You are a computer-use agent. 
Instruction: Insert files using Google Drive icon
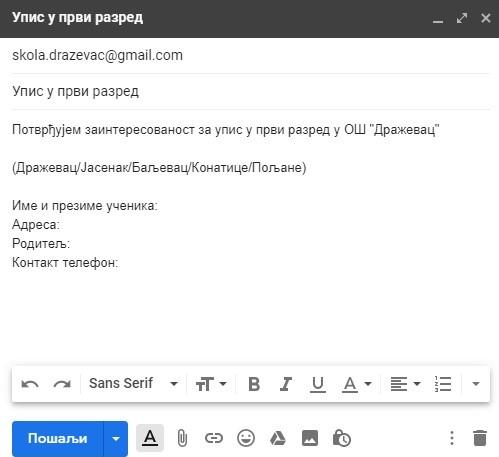pos(278,438)
